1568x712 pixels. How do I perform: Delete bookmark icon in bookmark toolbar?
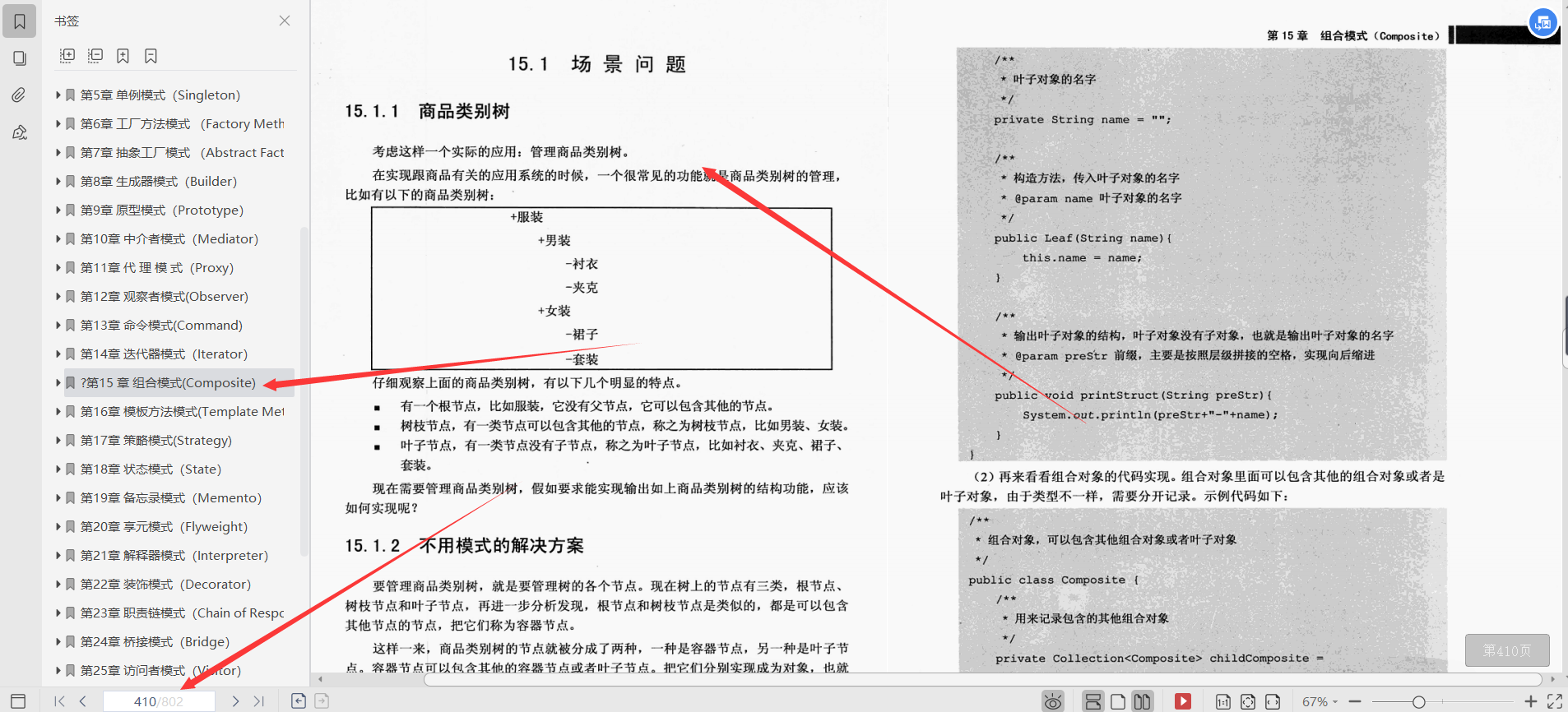[x=151, y=56]
